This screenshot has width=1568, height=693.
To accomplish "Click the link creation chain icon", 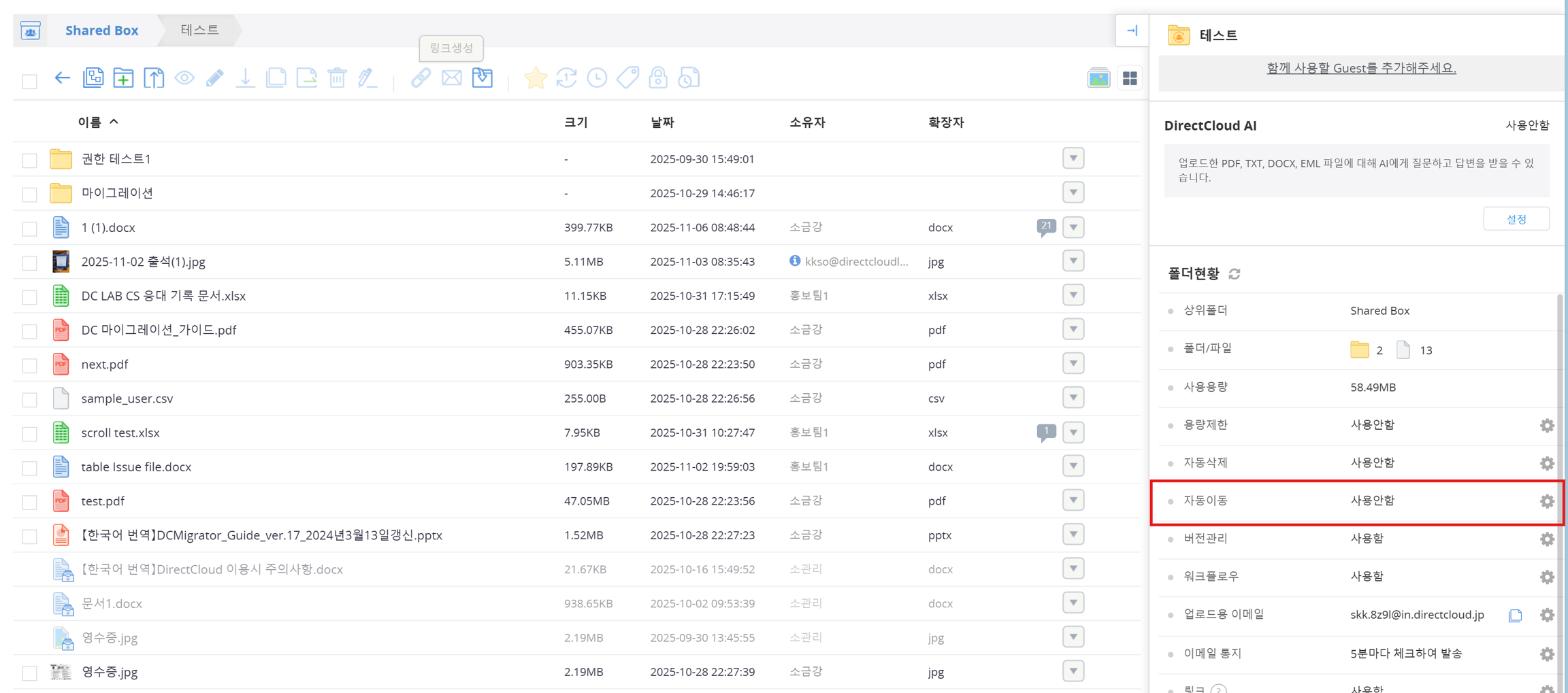I will coord(421,78).
